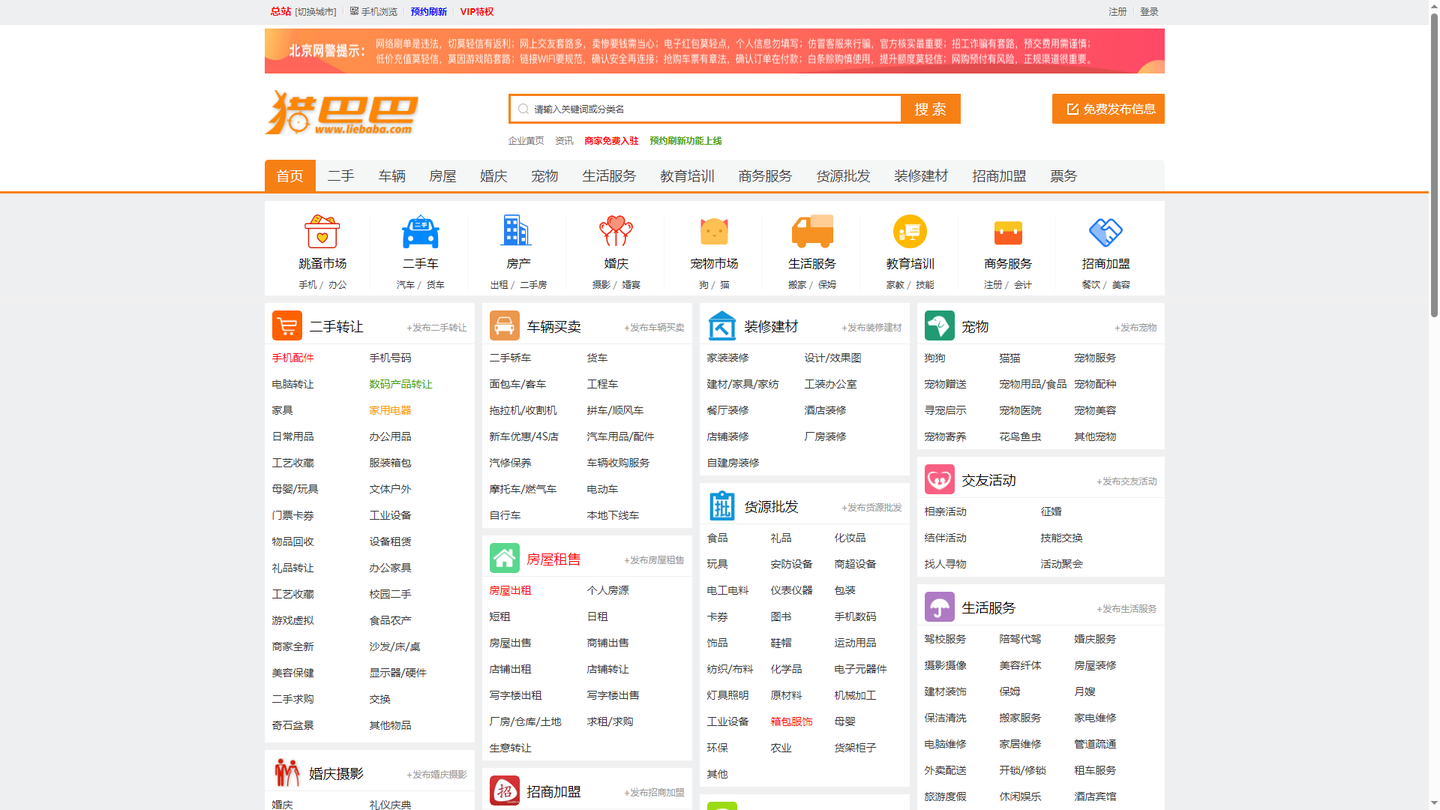The height and width of the screenshot is (810, 1440).
Task: Open 摩托车/燃气车 category link
Action: (523, 490)
